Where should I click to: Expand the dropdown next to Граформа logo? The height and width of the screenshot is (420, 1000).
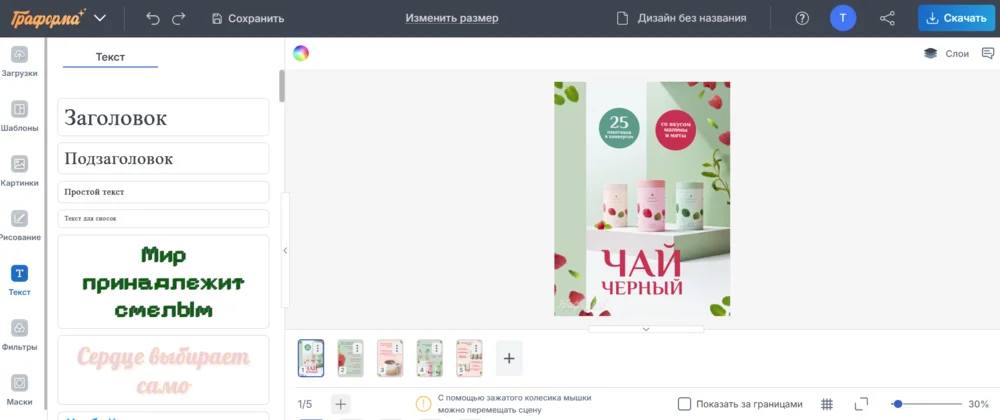coord(99,18)
